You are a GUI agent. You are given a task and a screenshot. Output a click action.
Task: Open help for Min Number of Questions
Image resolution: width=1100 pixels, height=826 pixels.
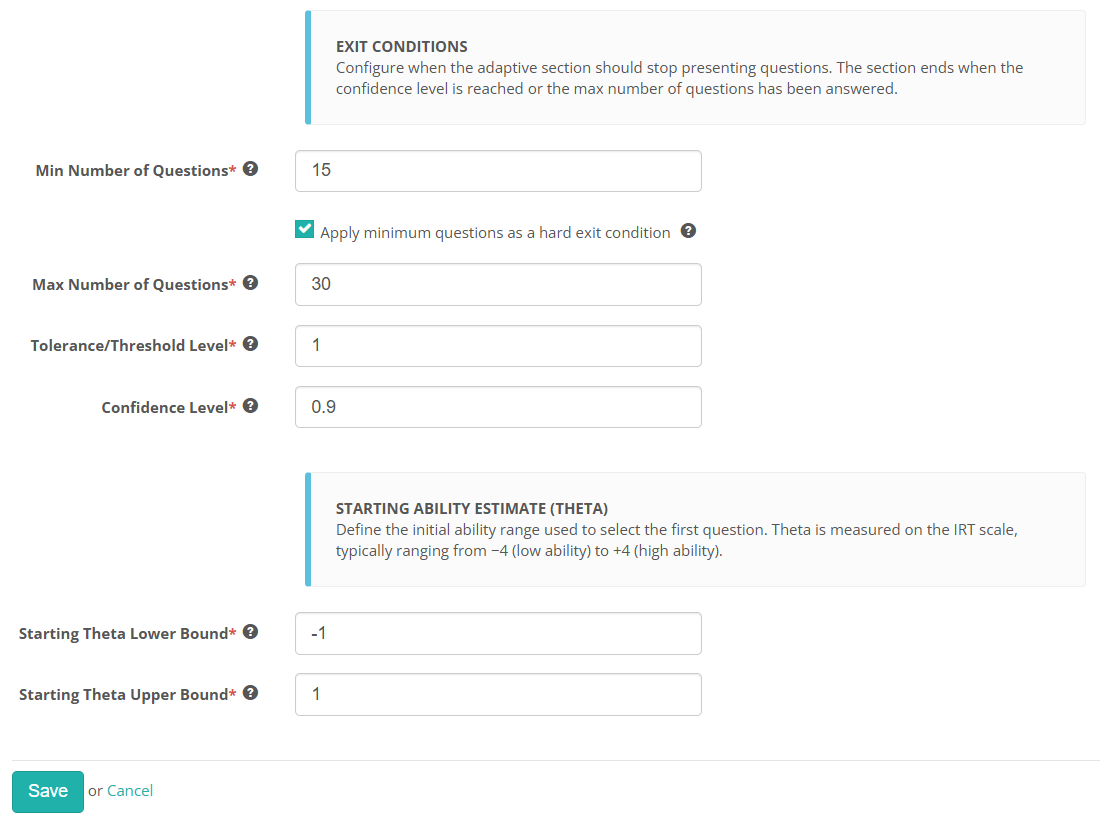pos(250,169)
